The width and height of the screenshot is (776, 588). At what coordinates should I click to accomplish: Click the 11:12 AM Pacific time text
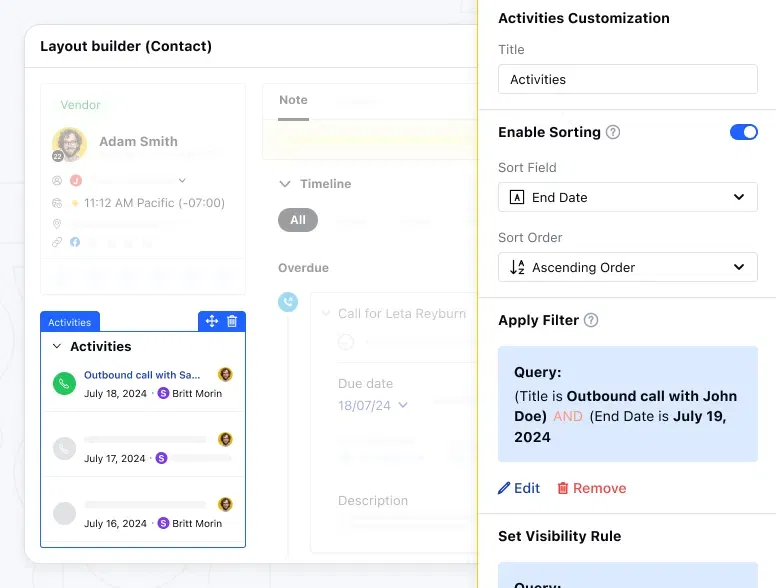[x=154, y=203]
